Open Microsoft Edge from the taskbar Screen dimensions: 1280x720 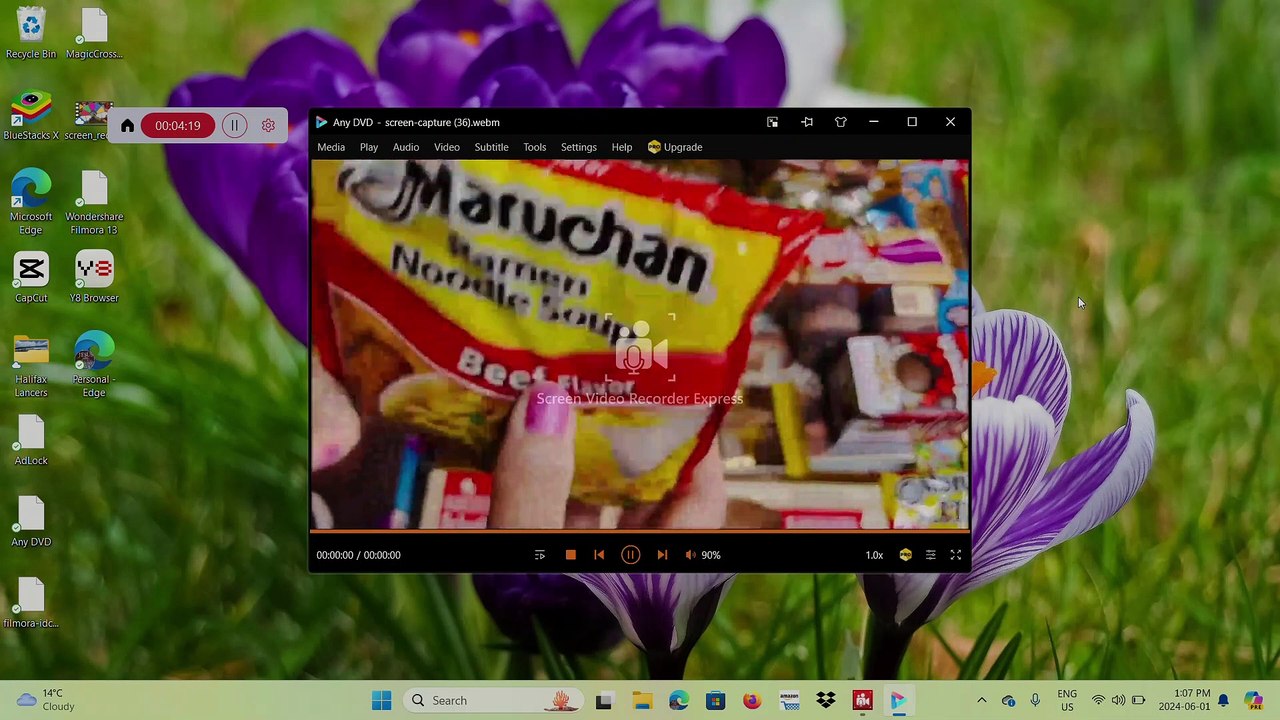pos(678,701)
